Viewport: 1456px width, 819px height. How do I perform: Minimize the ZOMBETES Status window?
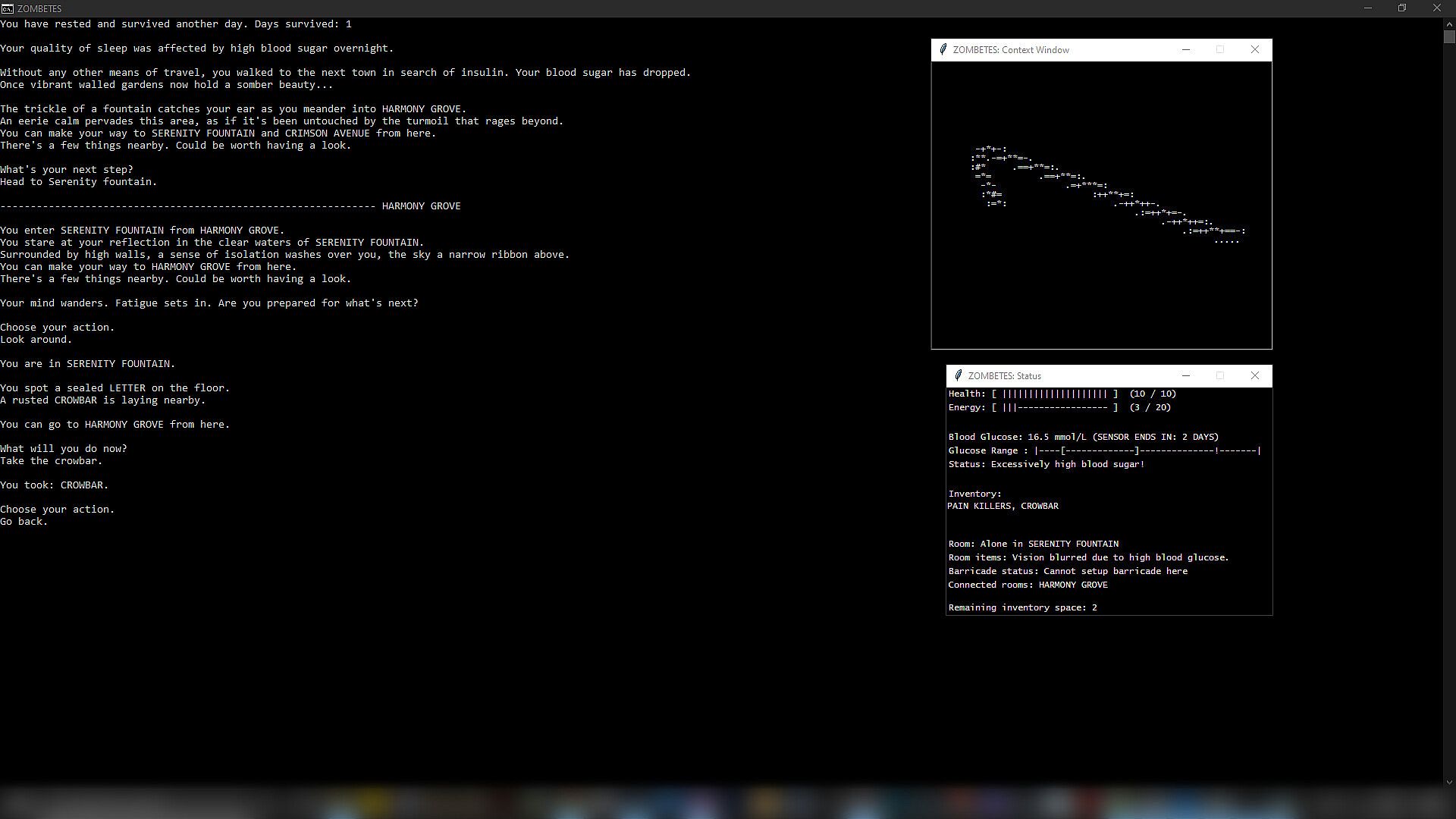[x=1186, y=376]
